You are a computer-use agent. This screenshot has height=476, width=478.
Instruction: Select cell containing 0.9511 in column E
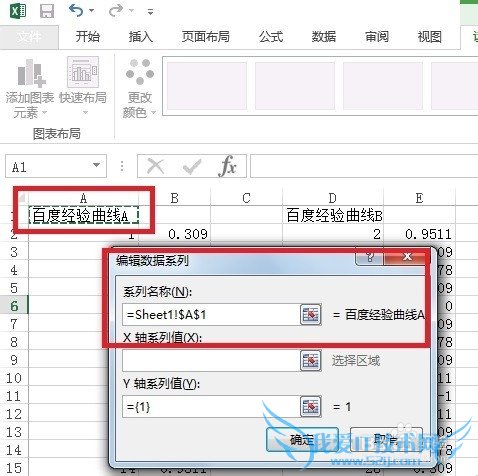[x=420, y=234]
